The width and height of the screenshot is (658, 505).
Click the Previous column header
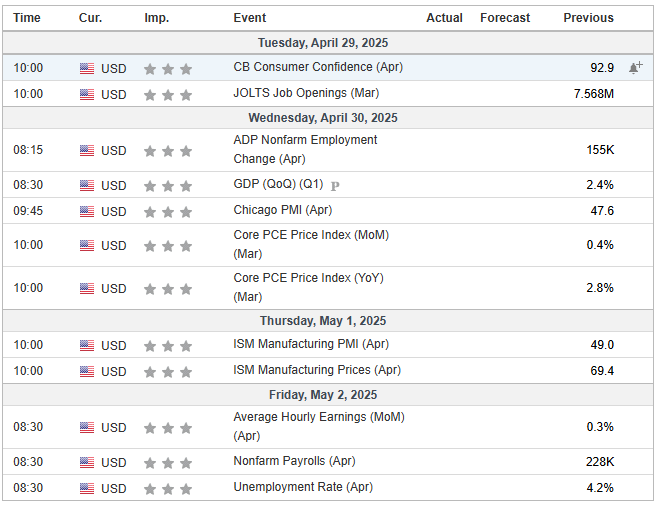tap(588, 18)
